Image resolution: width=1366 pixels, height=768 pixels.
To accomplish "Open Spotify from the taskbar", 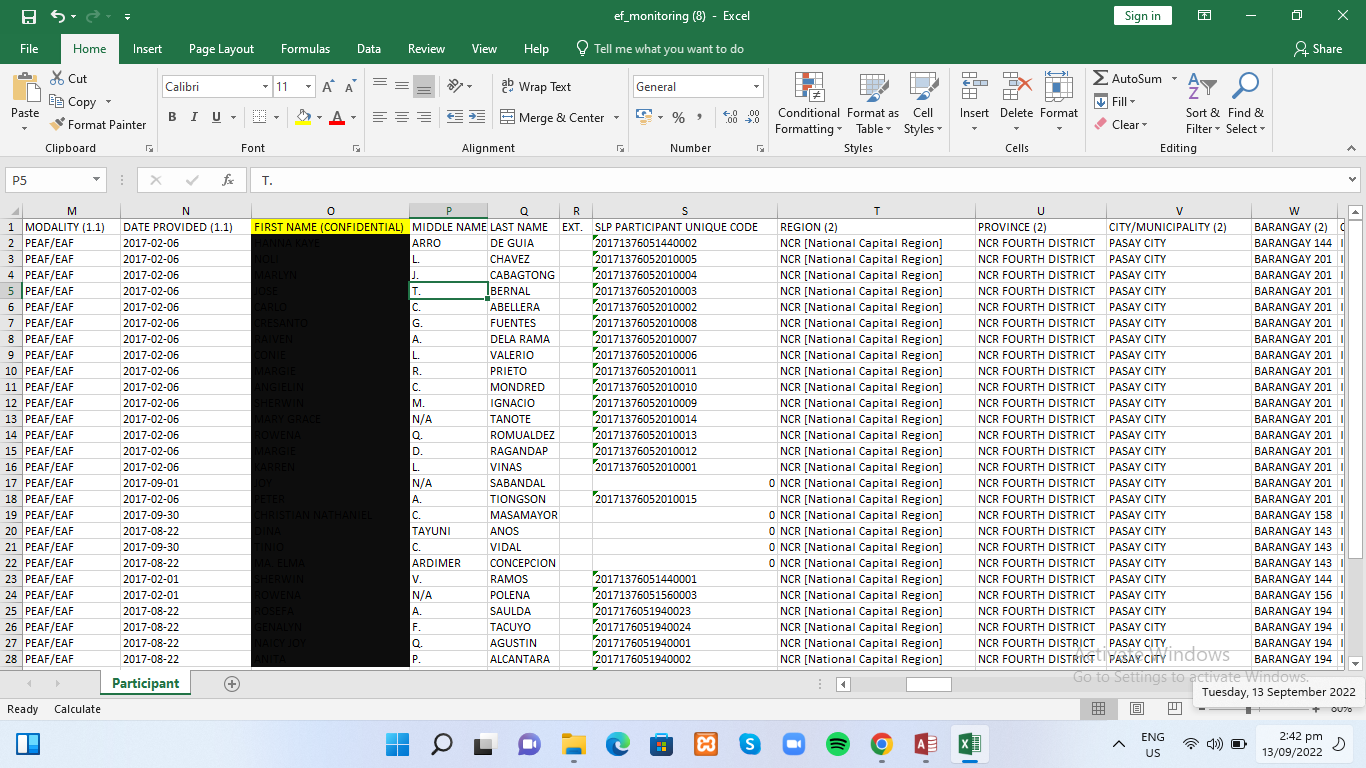I will click(838, 744).
